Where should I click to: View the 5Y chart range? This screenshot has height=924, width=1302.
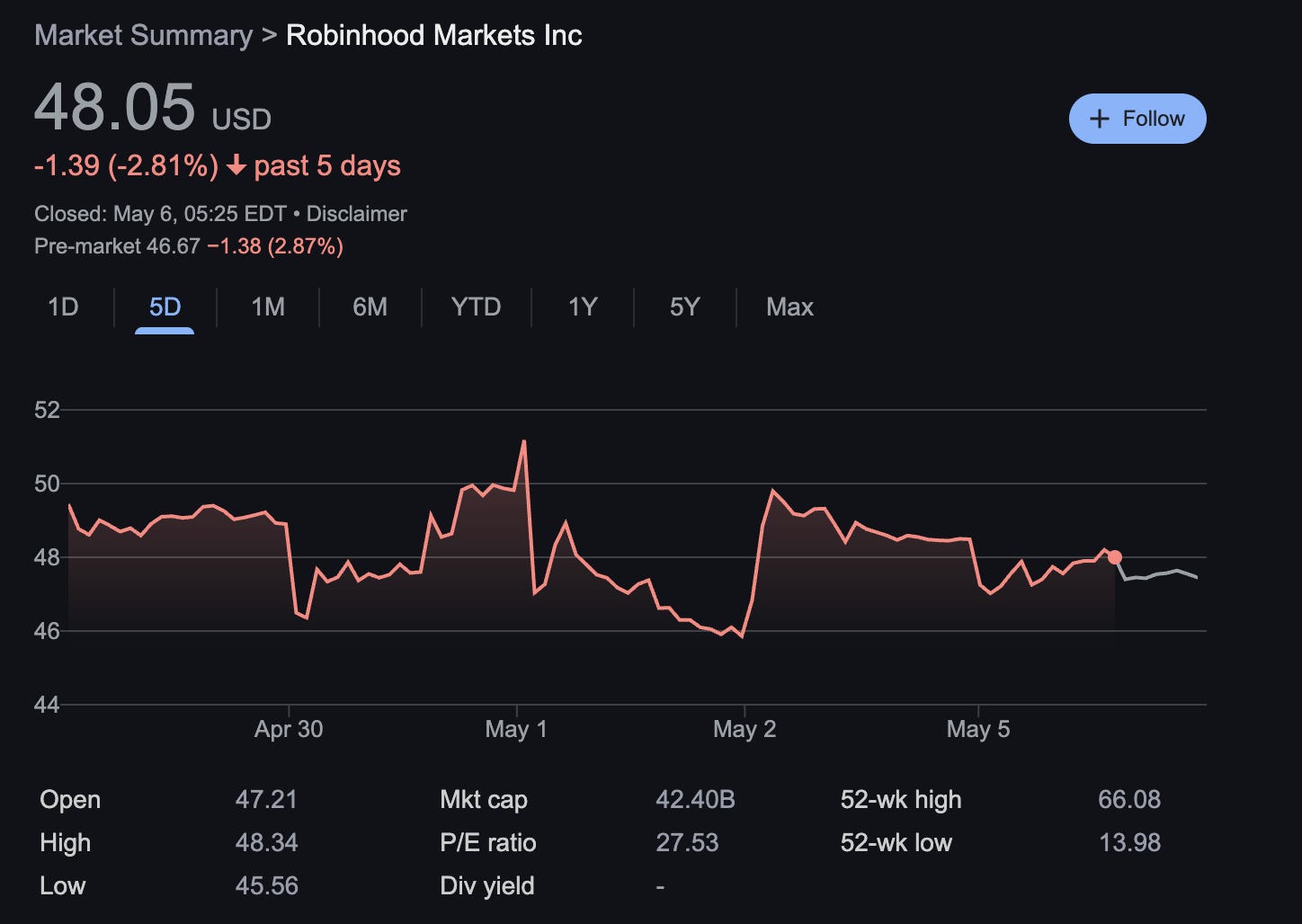pyautogui.click(x=684, y=307)
